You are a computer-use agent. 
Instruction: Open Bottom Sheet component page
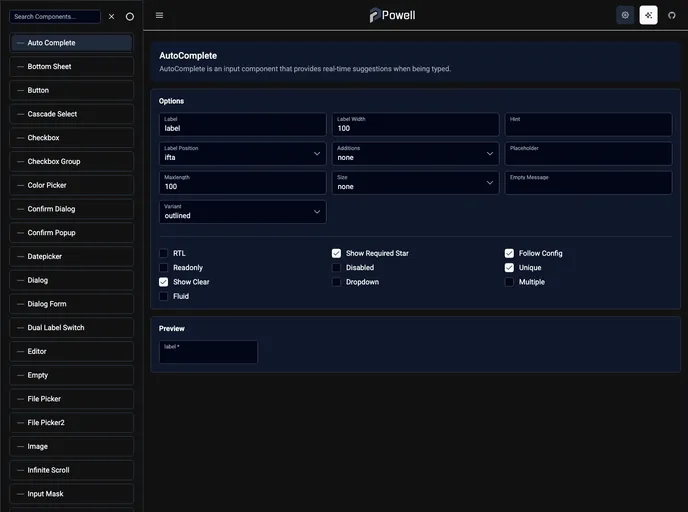72,67
